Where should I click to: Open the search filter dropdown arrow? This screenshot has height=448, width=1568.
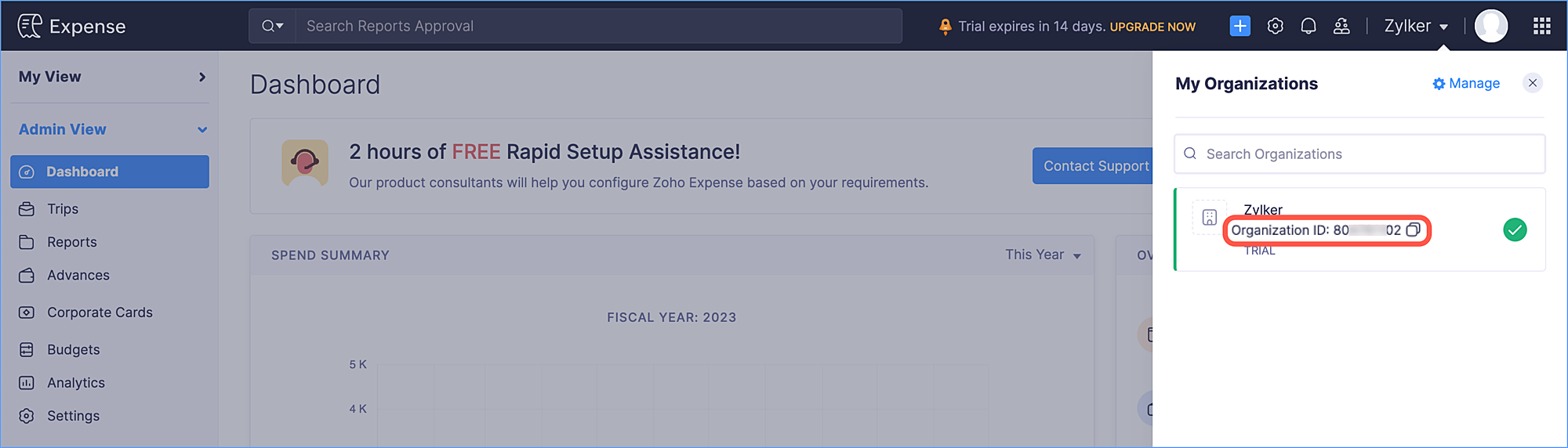pyautogui.click(x=272, y=26)
